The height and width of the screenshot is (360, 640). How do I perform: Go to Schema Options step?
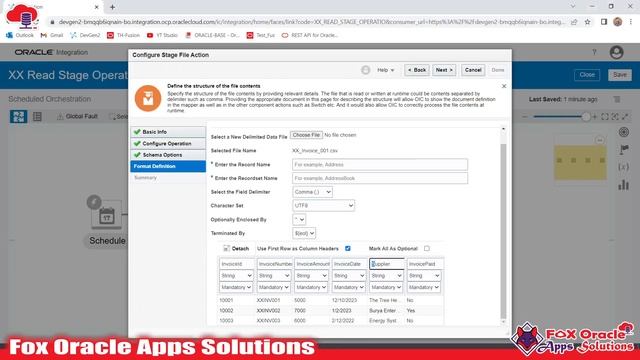(x=168, y=155)
